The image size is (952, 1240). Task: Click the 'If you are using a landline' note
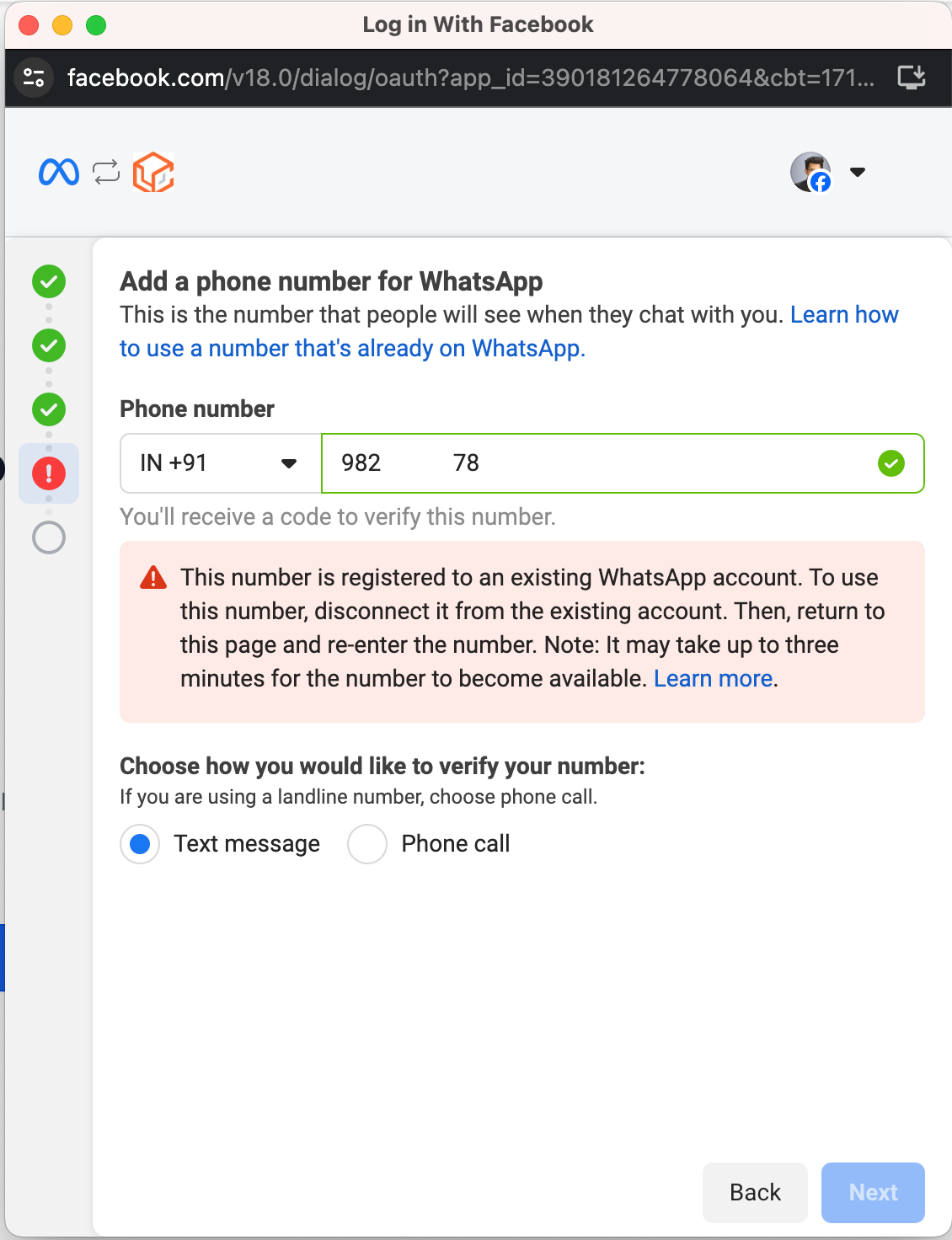point(359,797)
